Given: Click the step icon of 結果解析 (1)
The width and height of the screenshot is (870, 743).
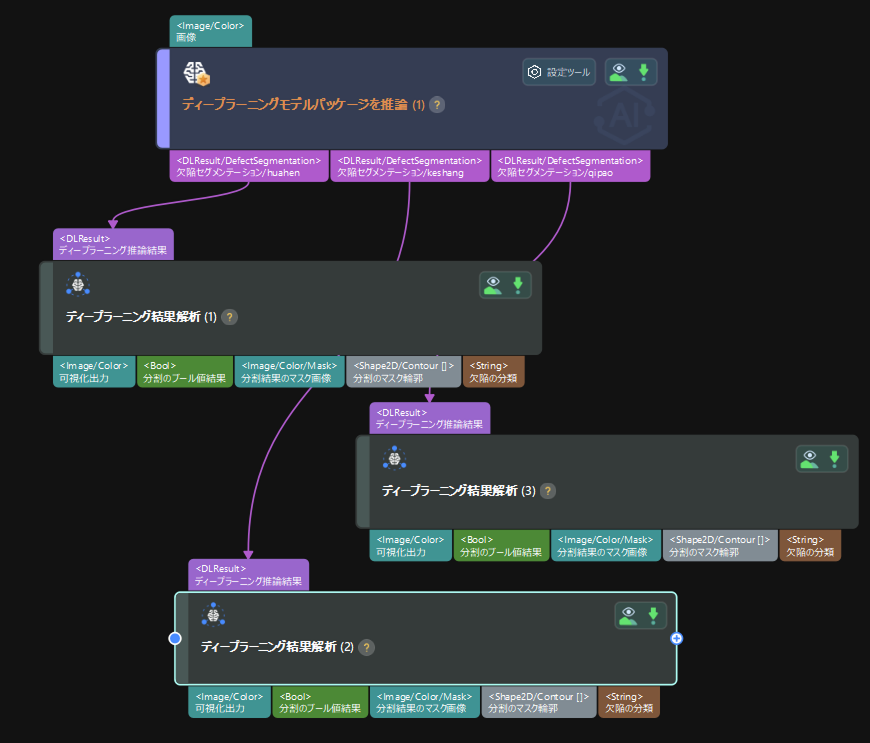Looking at the screenshot, I should click(x=78, y=285).
